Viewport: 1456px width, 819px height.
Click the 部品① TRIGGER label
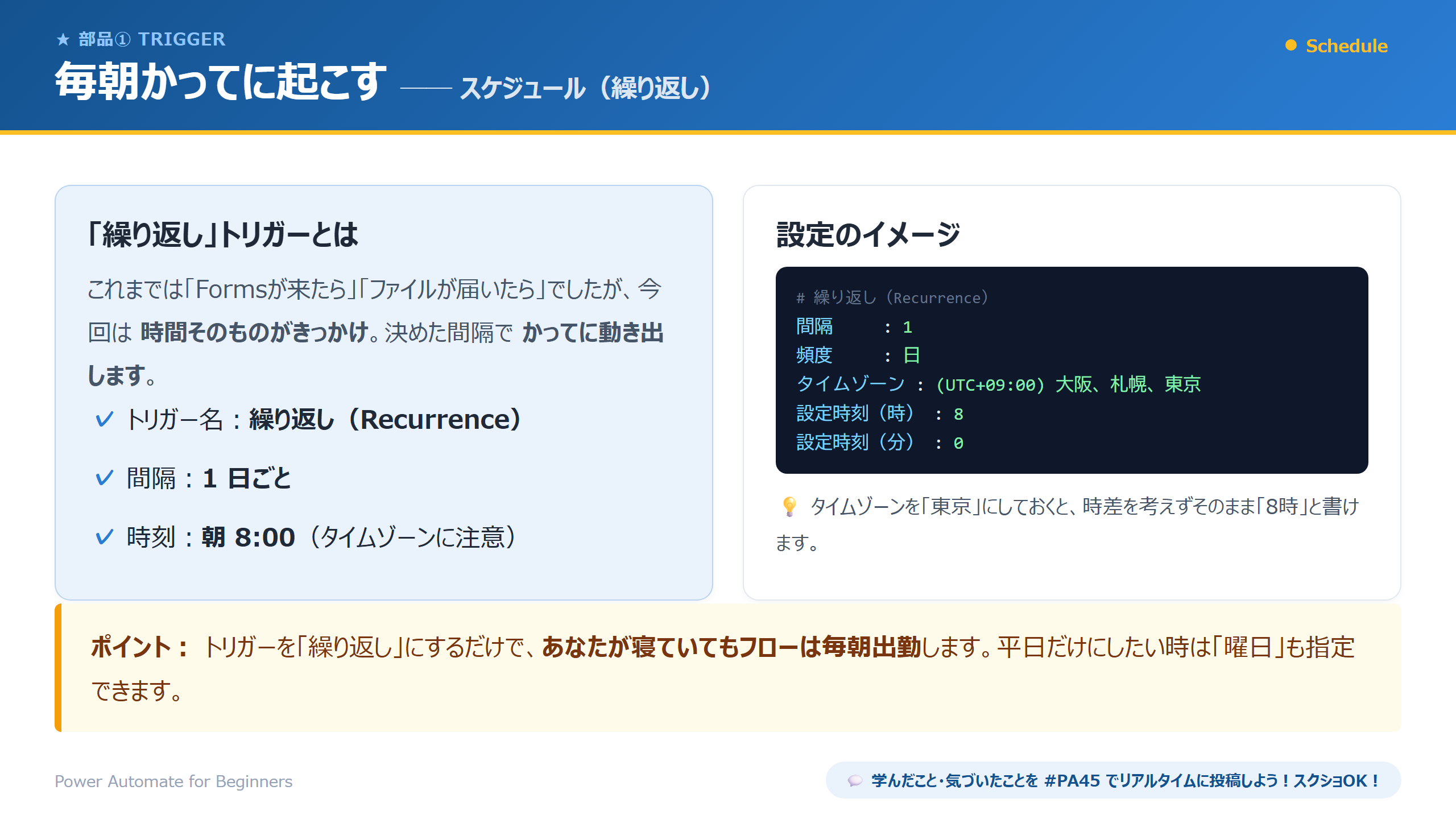(152, 39)
